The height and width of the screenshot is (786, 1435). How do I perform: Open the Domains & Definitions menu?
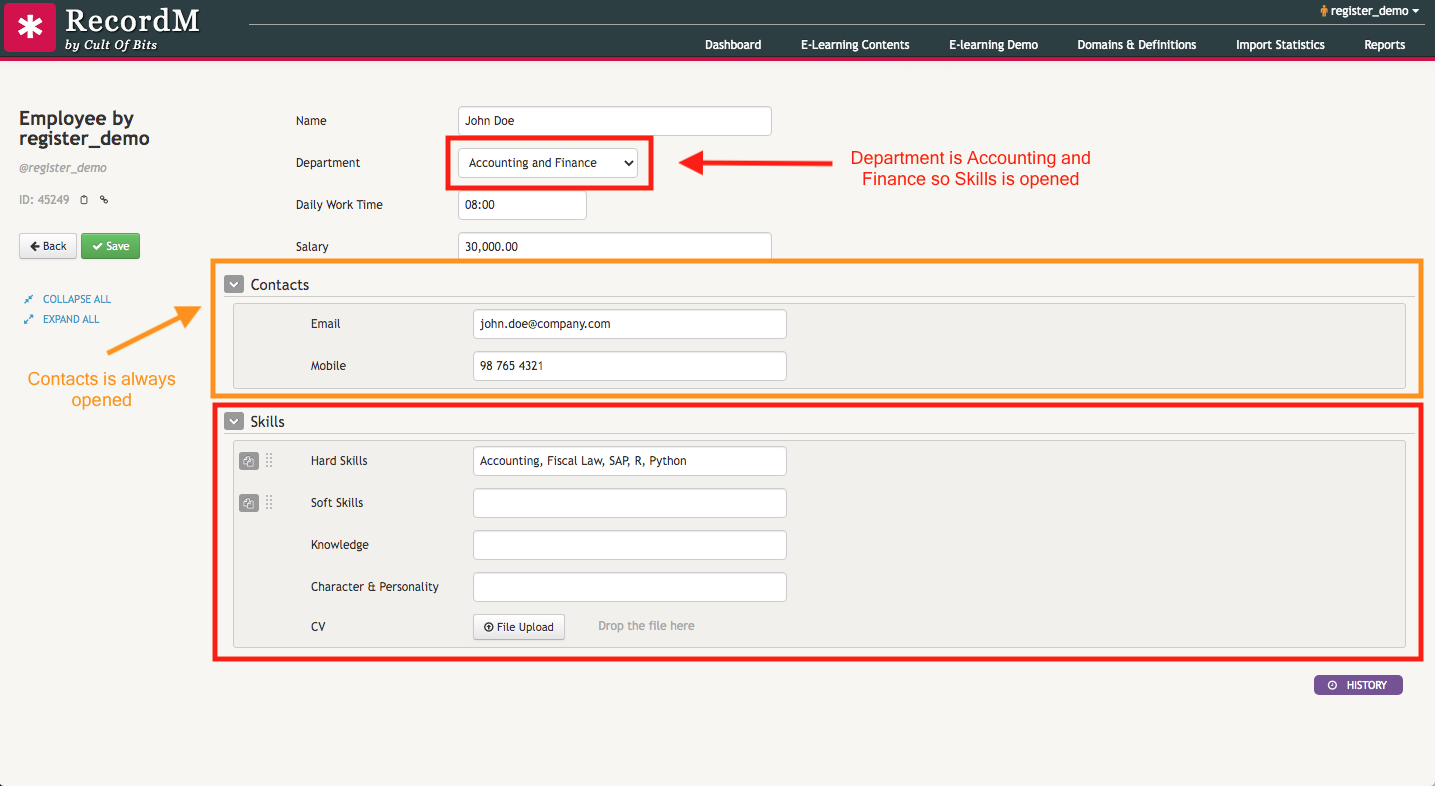tap(1136, 44)
